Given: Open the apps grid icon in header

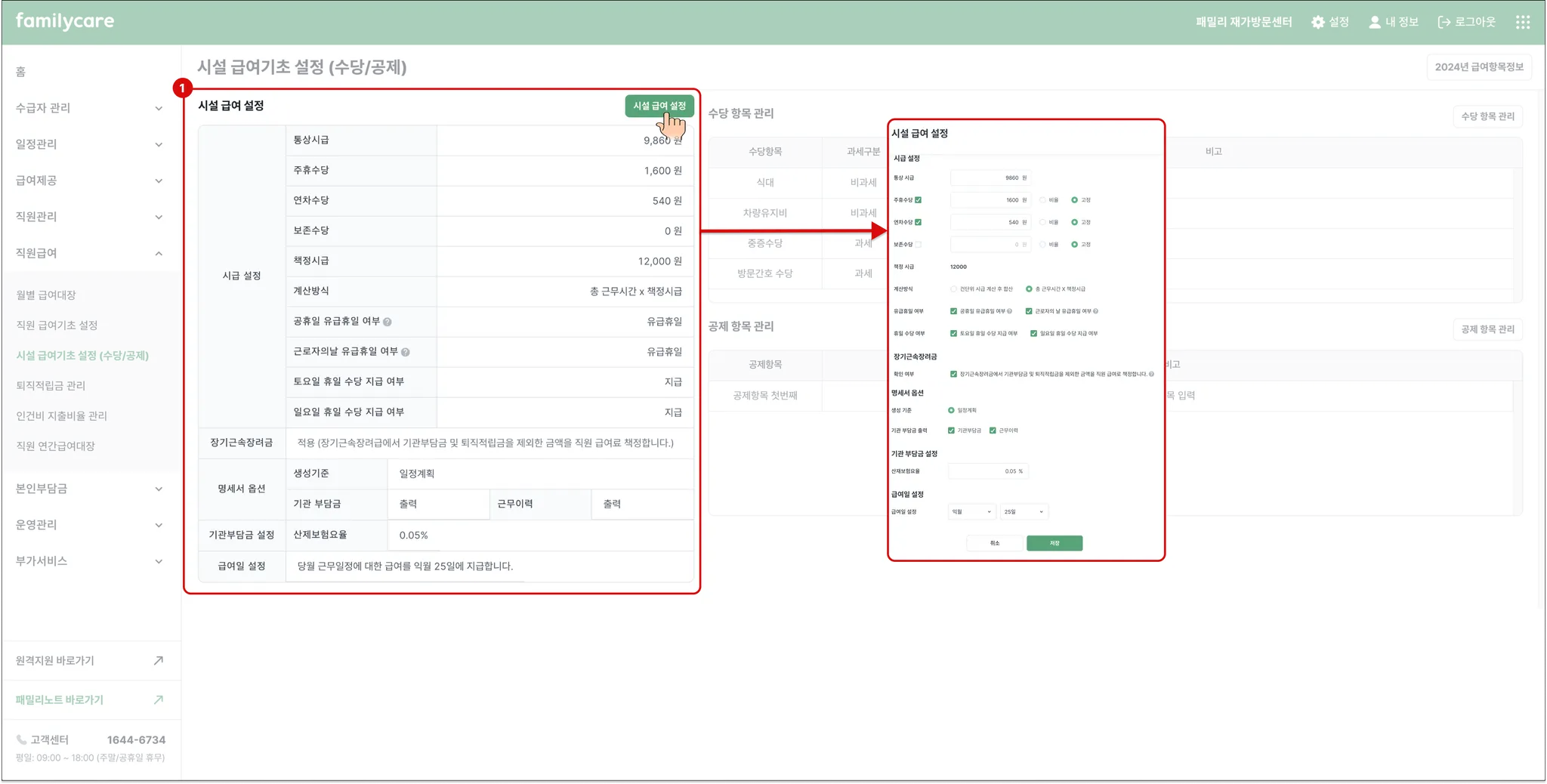Looking at the screenshot, I should 1523,23.
